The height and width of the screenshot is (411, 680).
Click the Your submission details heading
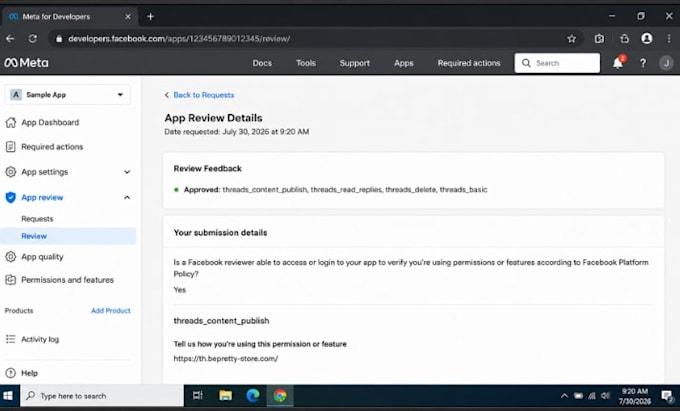pyautogui.click(x=220, y=233)
